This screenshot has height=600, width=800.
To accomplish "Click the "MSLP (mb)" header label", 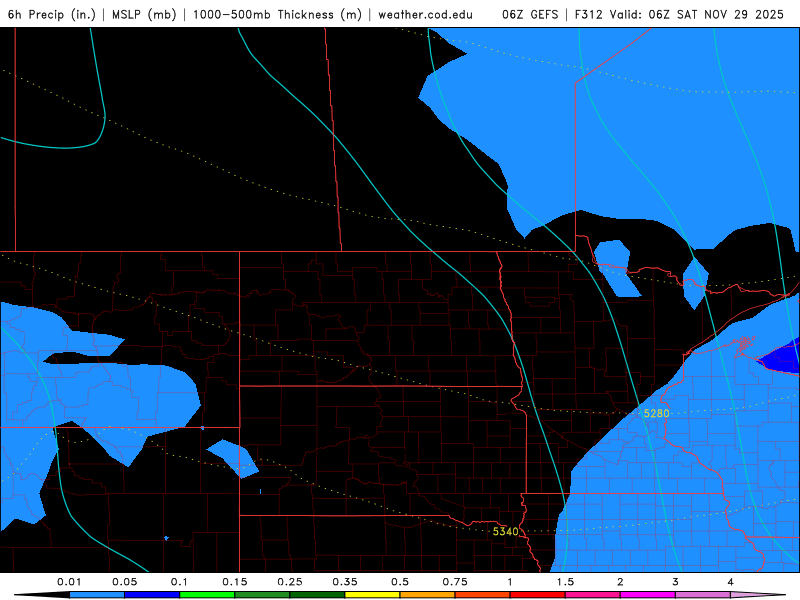I will click(x=144, y=14).
